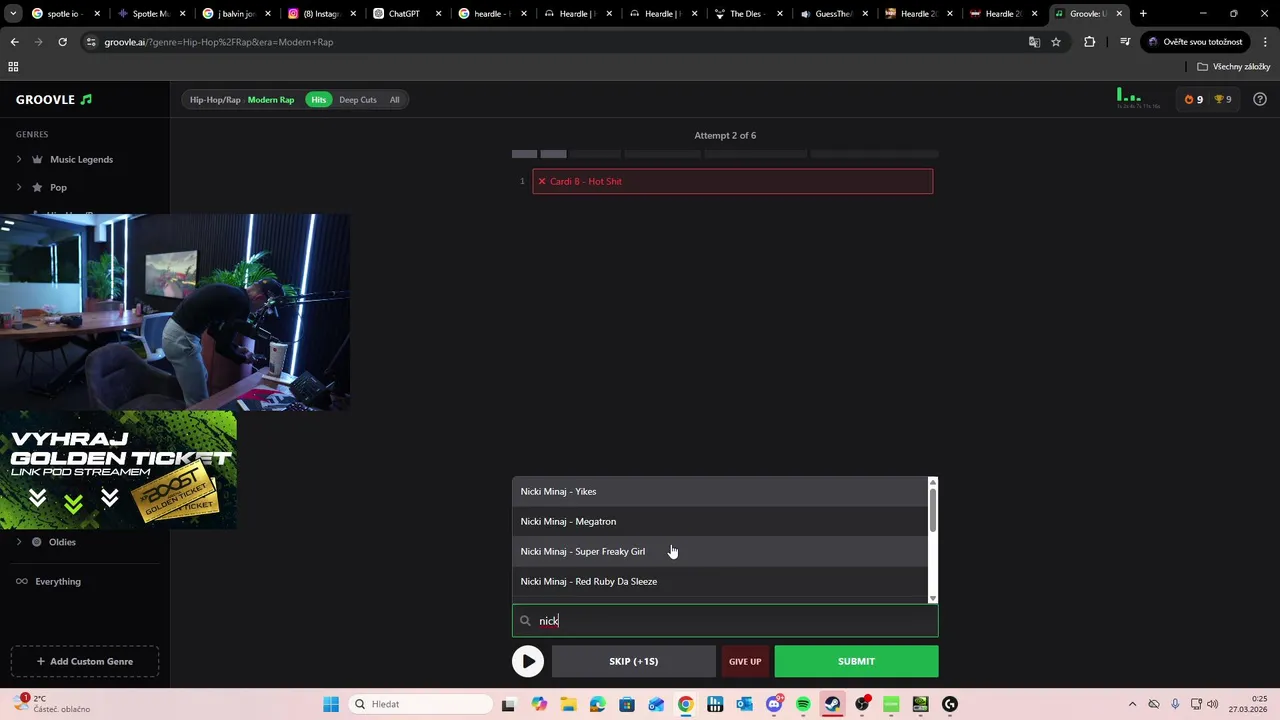Open Discord from the taskbar

pyautogui.click(x=773, y=704)
